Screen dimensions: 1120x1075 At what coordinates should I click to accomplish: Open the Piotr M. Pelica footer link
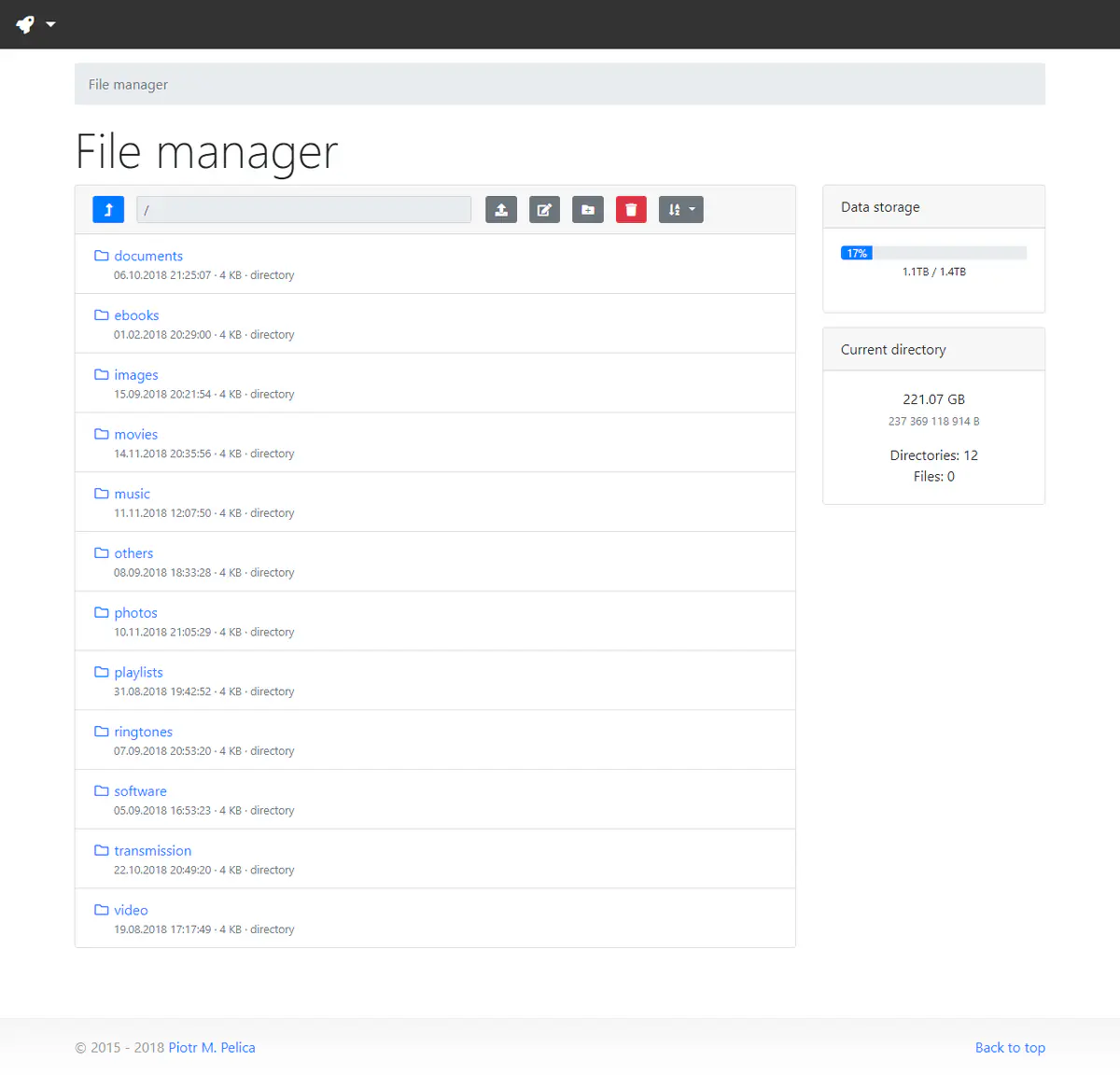(212, 1048)
